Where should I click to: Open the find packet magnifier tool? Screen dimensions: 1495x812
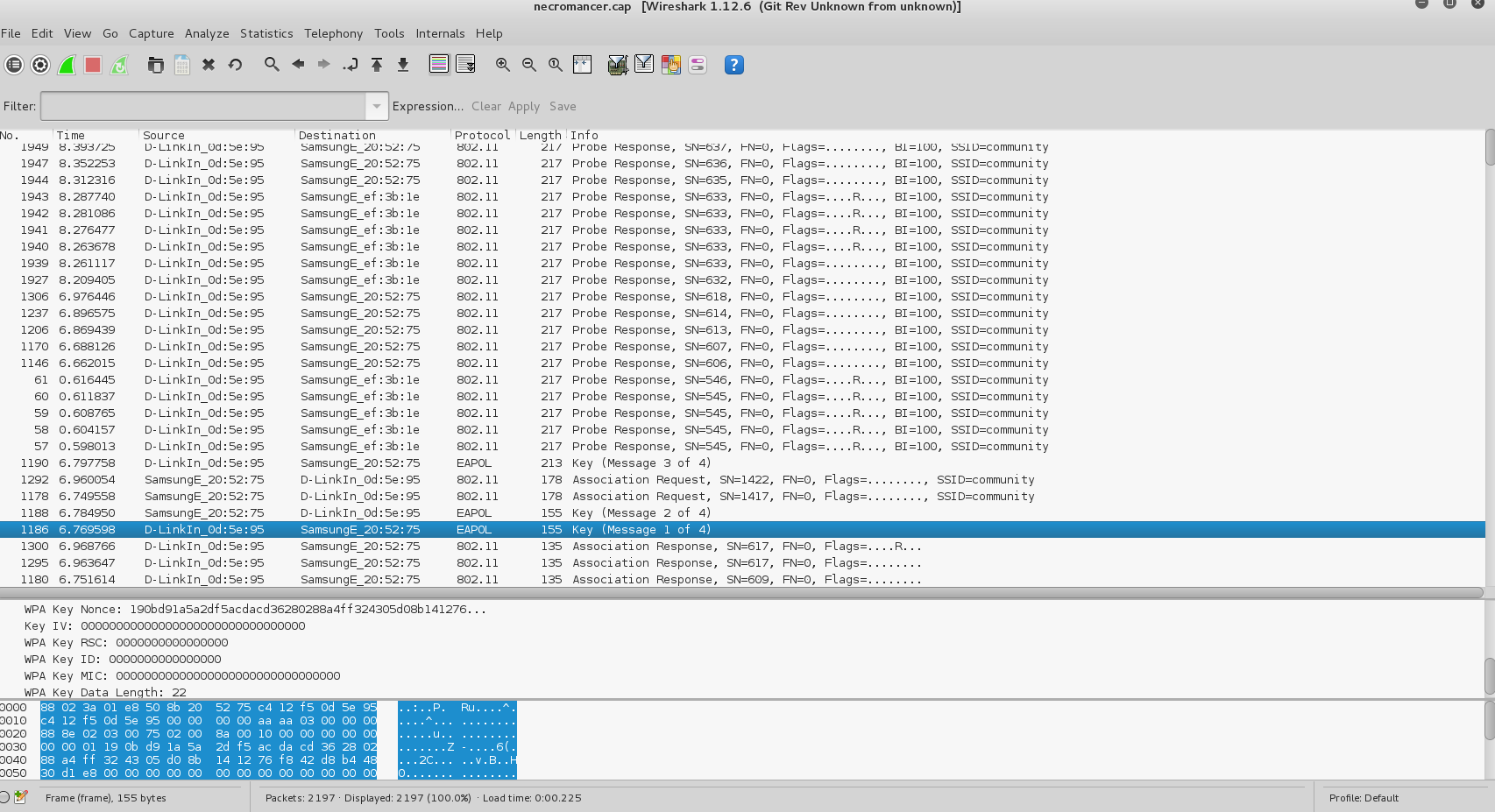coord(272,65)
